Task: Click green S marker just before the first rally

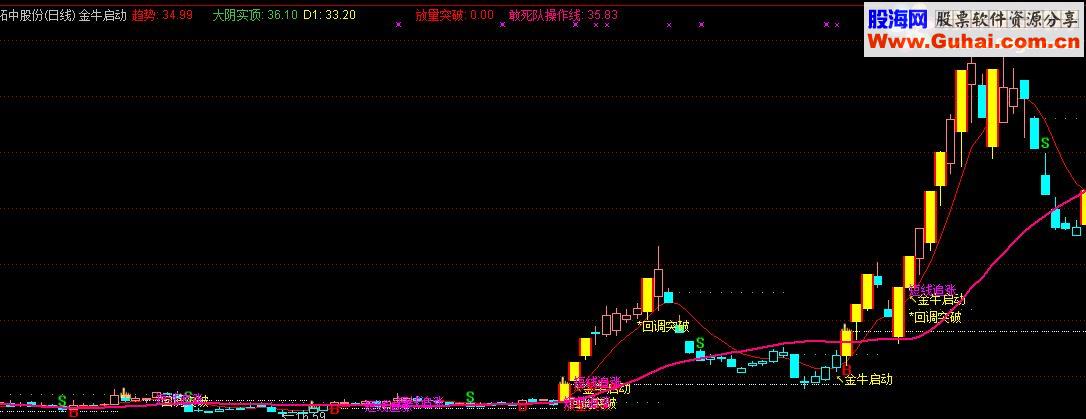Action: pyautogui.click(x=470, y=397)
